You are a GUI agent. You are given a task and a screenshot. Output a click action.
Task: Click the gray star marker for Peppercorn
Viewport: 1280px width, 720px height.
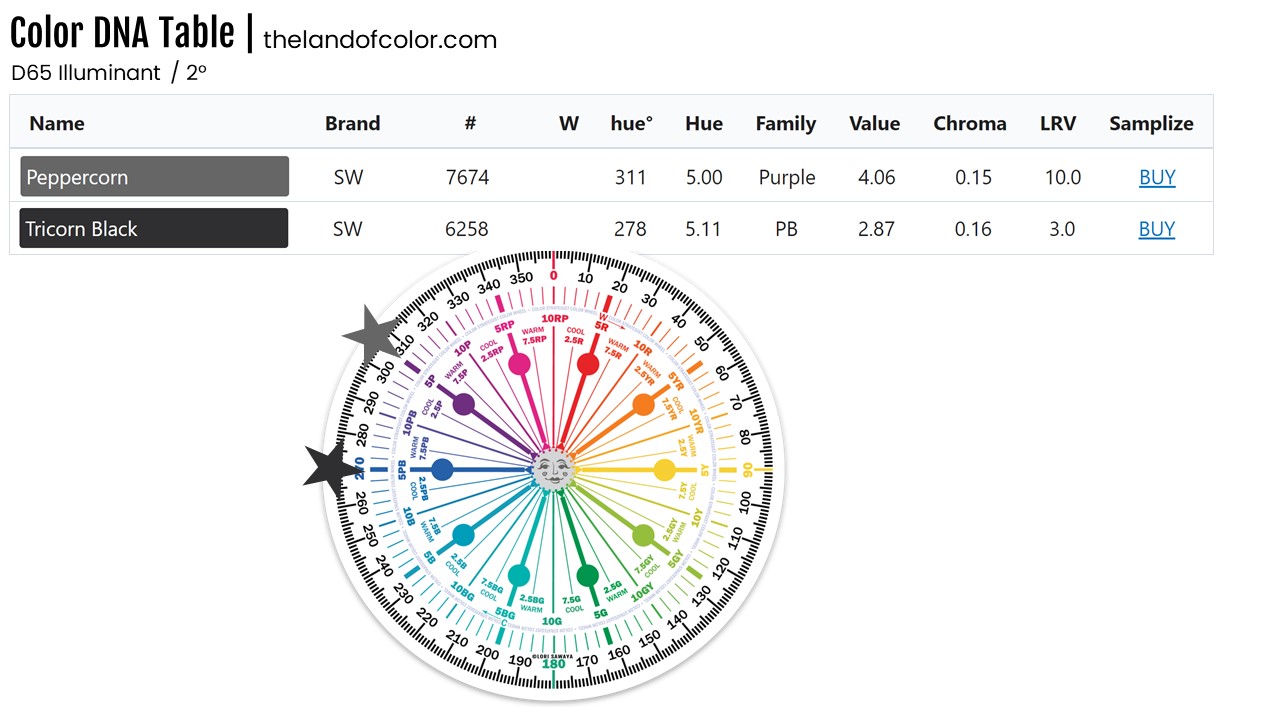click(372, 335)
